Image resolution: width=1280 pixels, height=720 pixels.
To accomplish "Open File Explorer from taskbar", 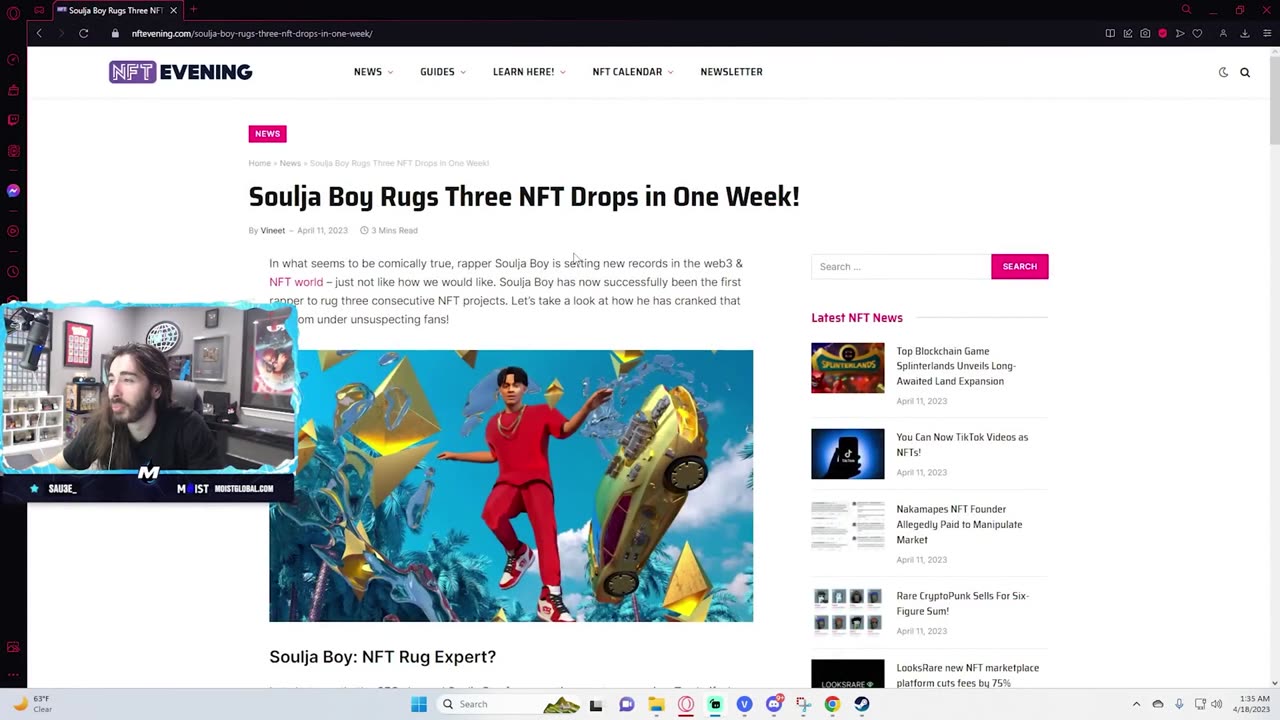I will pos(656,704).
